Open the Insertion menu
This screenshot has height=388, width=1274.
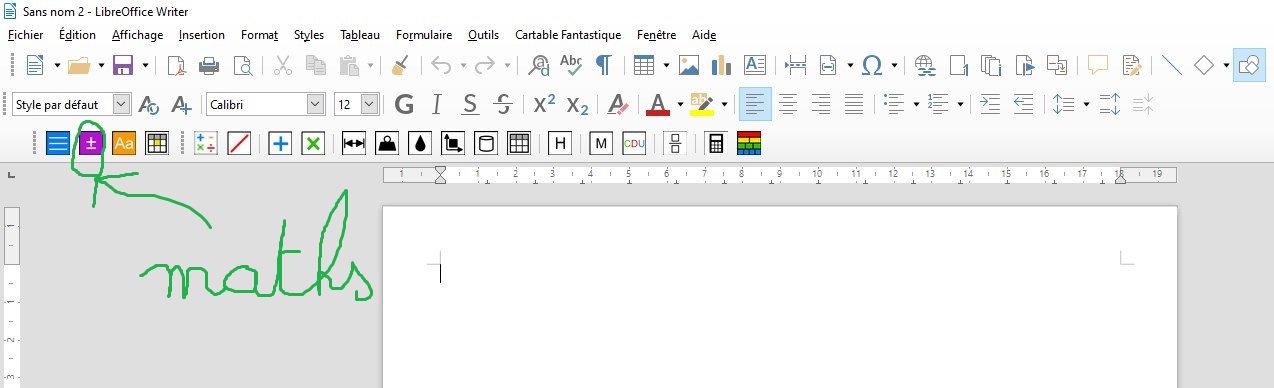coord(202,35)
